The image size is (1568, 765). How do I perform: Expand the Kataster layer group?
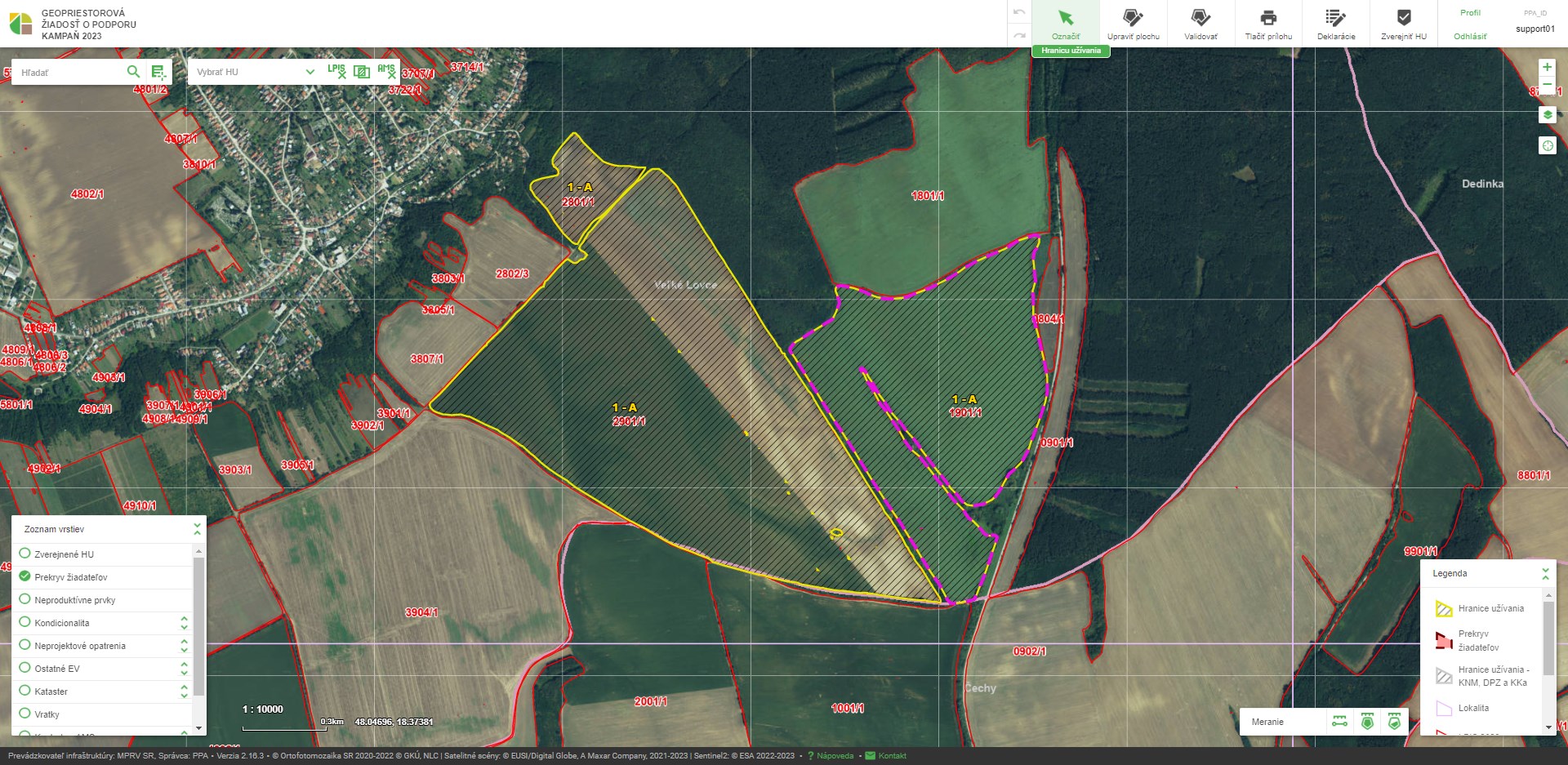click(184, 692)
